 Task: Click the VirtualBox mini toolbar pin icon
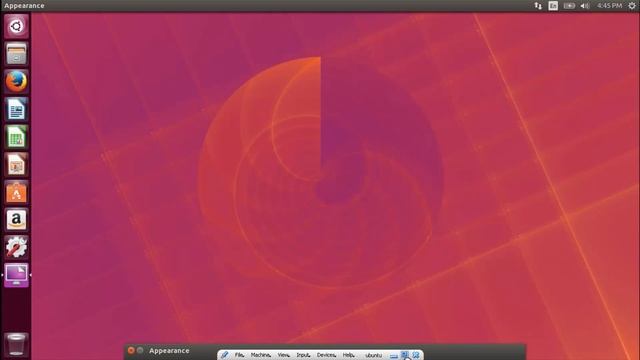pos(224,355)
